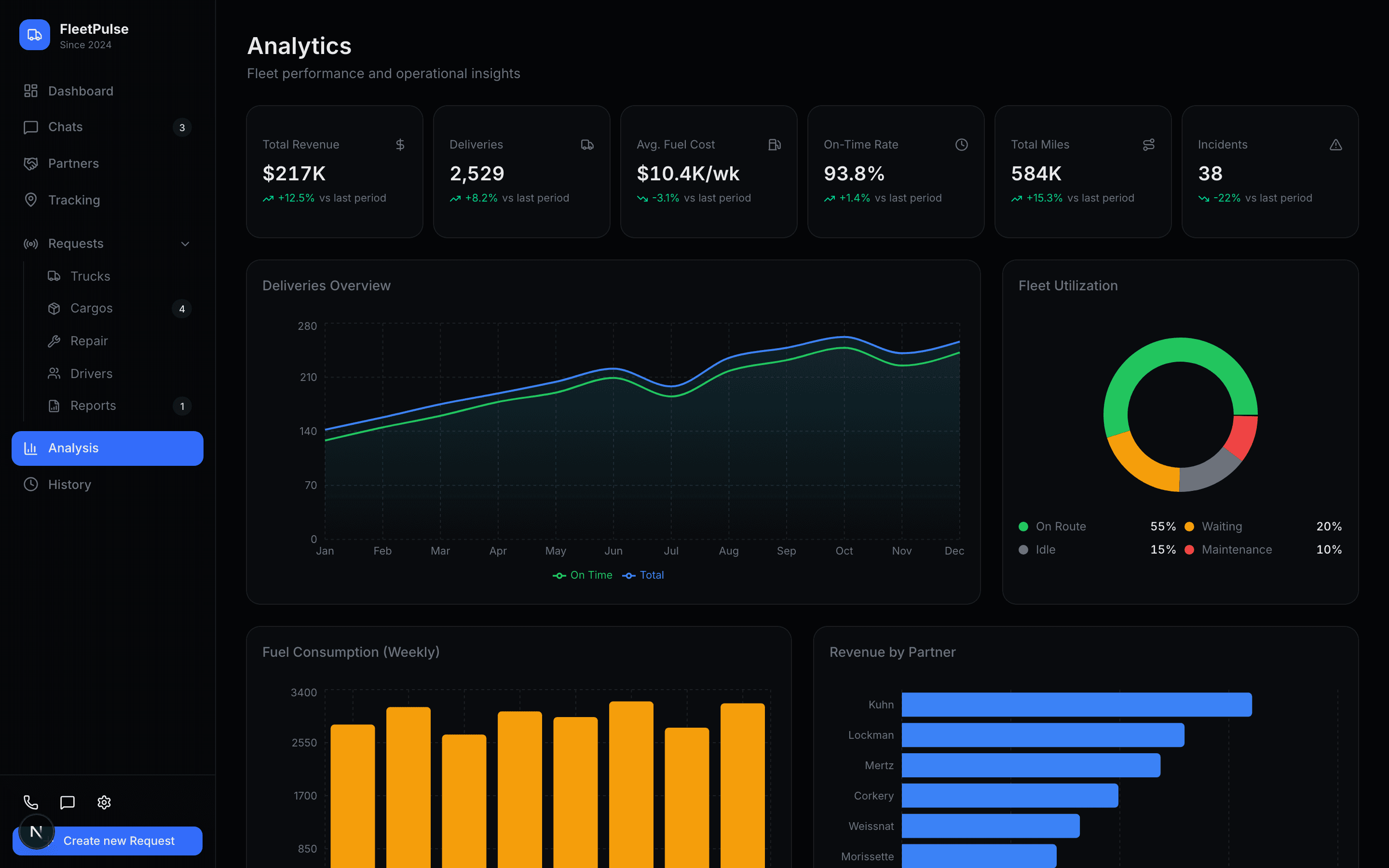
Task: Open the History page
Action: 108,485
